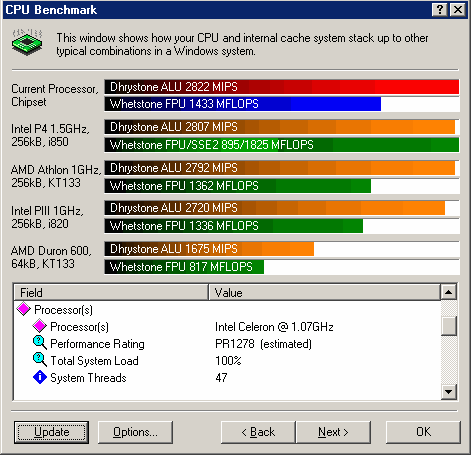The image size is (471, 455).
Task: Click the magnifier icon beside Performance Rating
Action: [40, 343]
